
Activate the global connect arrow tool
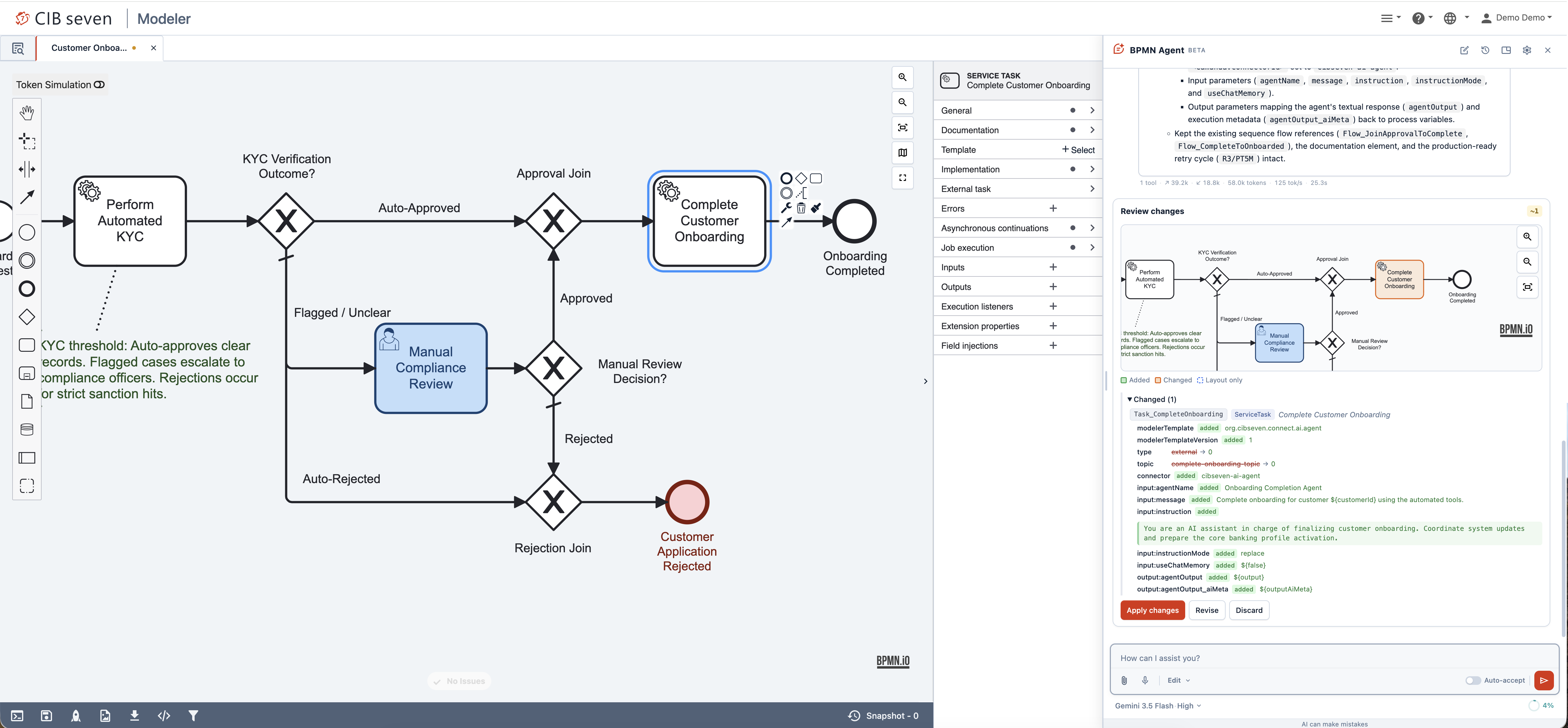coord(27,197)
